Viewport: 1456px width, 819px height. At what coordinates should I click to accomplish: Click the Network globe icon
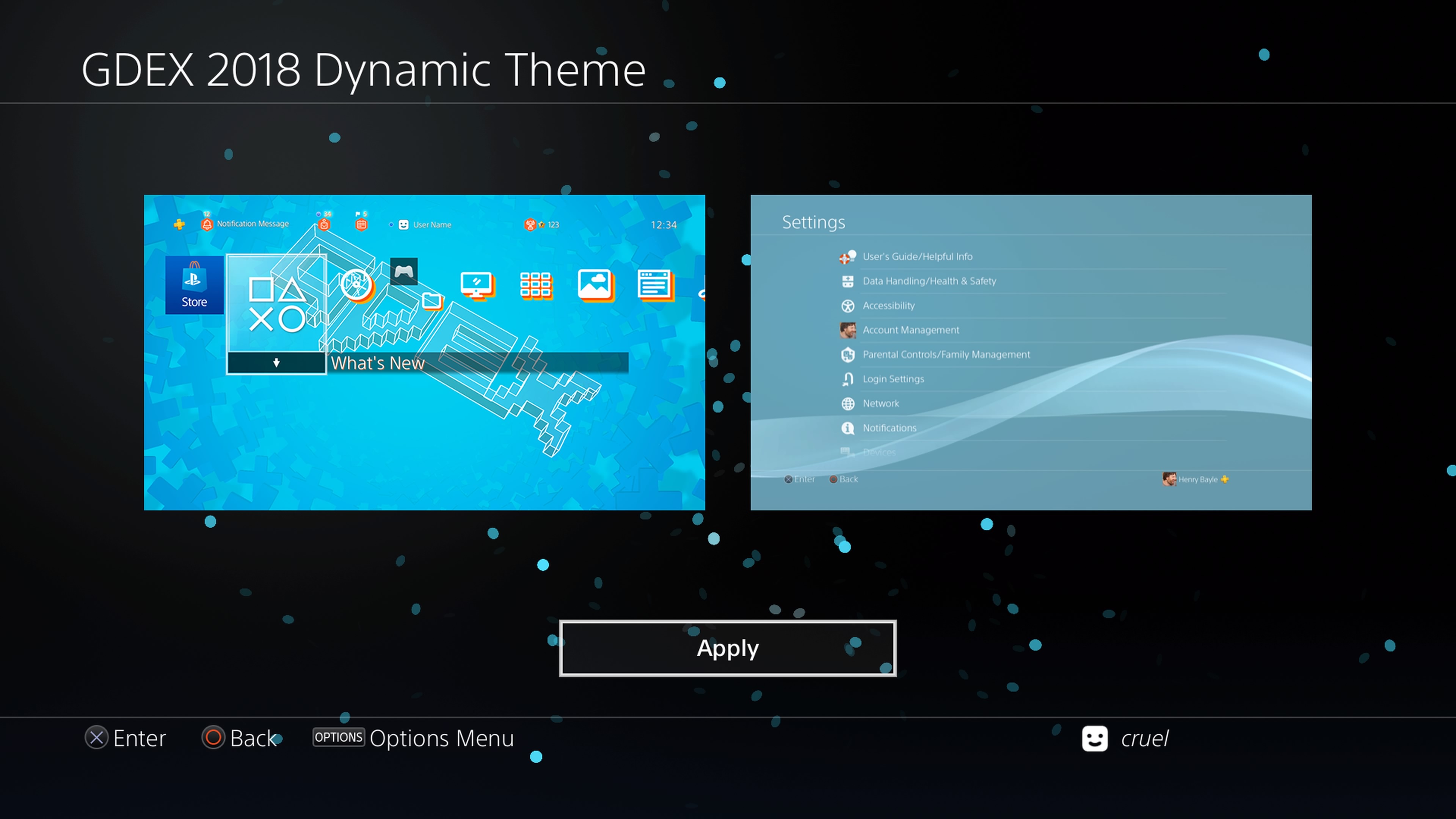point(847,403)
